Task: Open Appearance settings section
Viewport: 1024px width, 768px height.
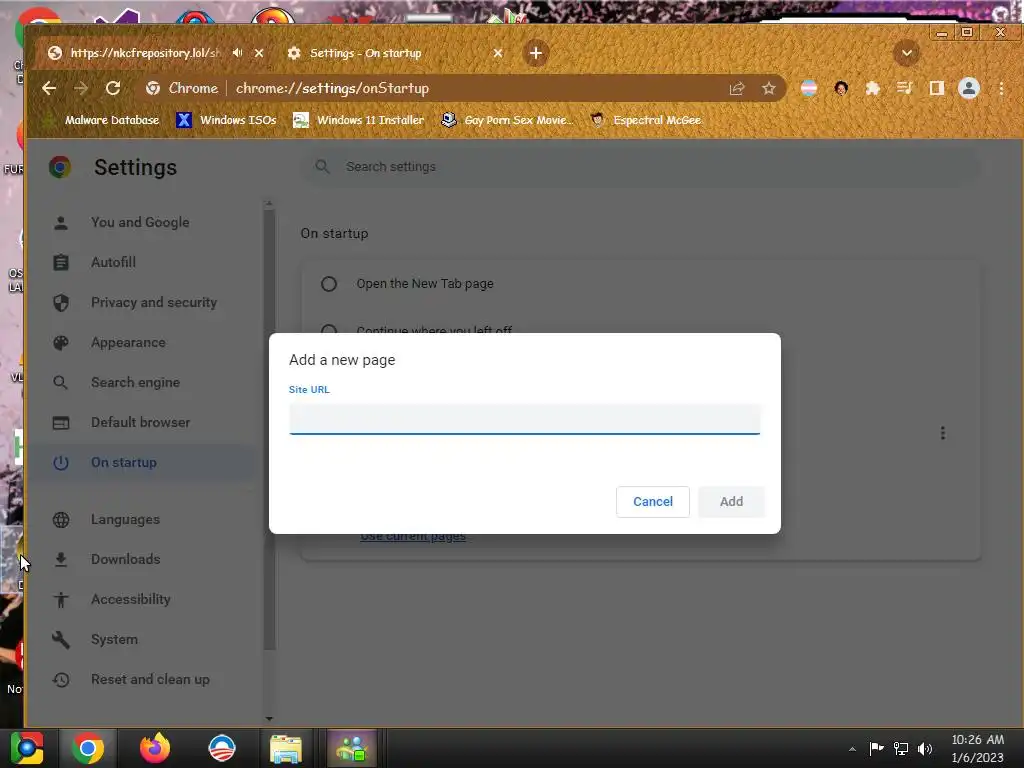Action: pos(128,342)
